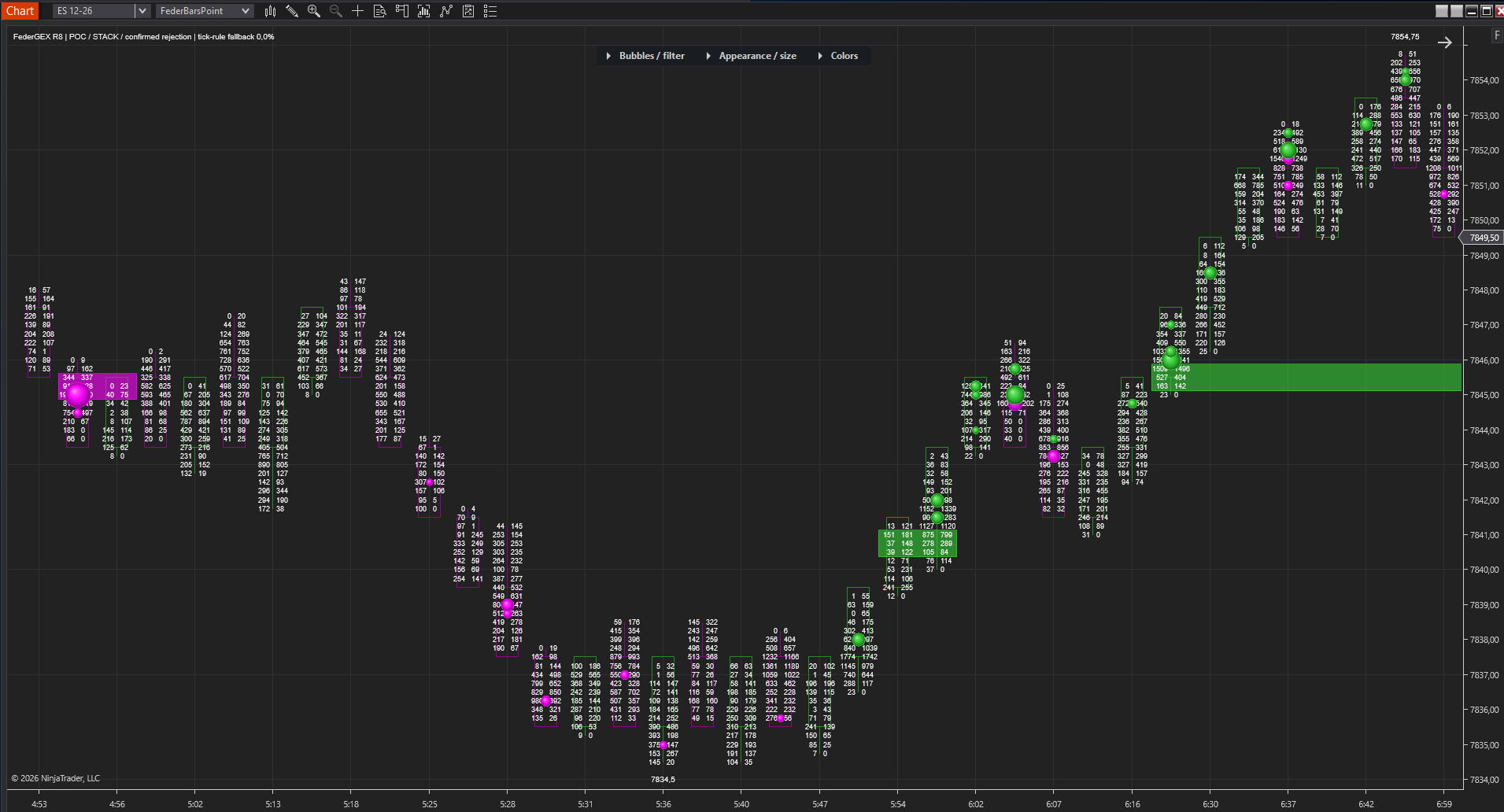Open the properties list icon
Screen dimensions: 1504x812
point(490,11)
